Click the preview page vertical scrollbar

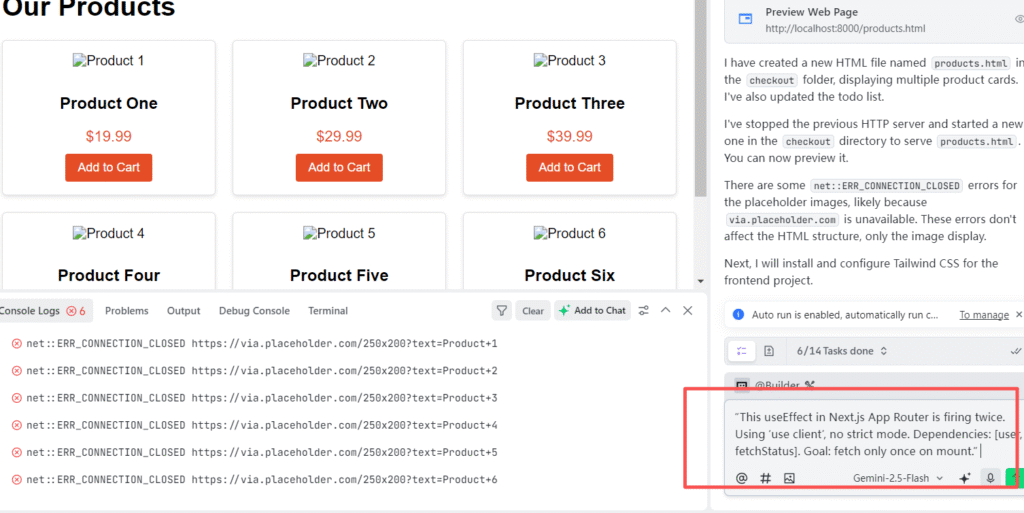coord(701,98)
